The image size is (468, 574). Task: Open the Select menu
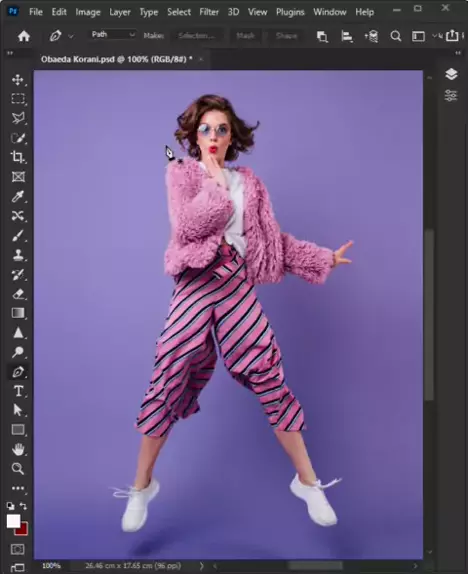point(179,12)
